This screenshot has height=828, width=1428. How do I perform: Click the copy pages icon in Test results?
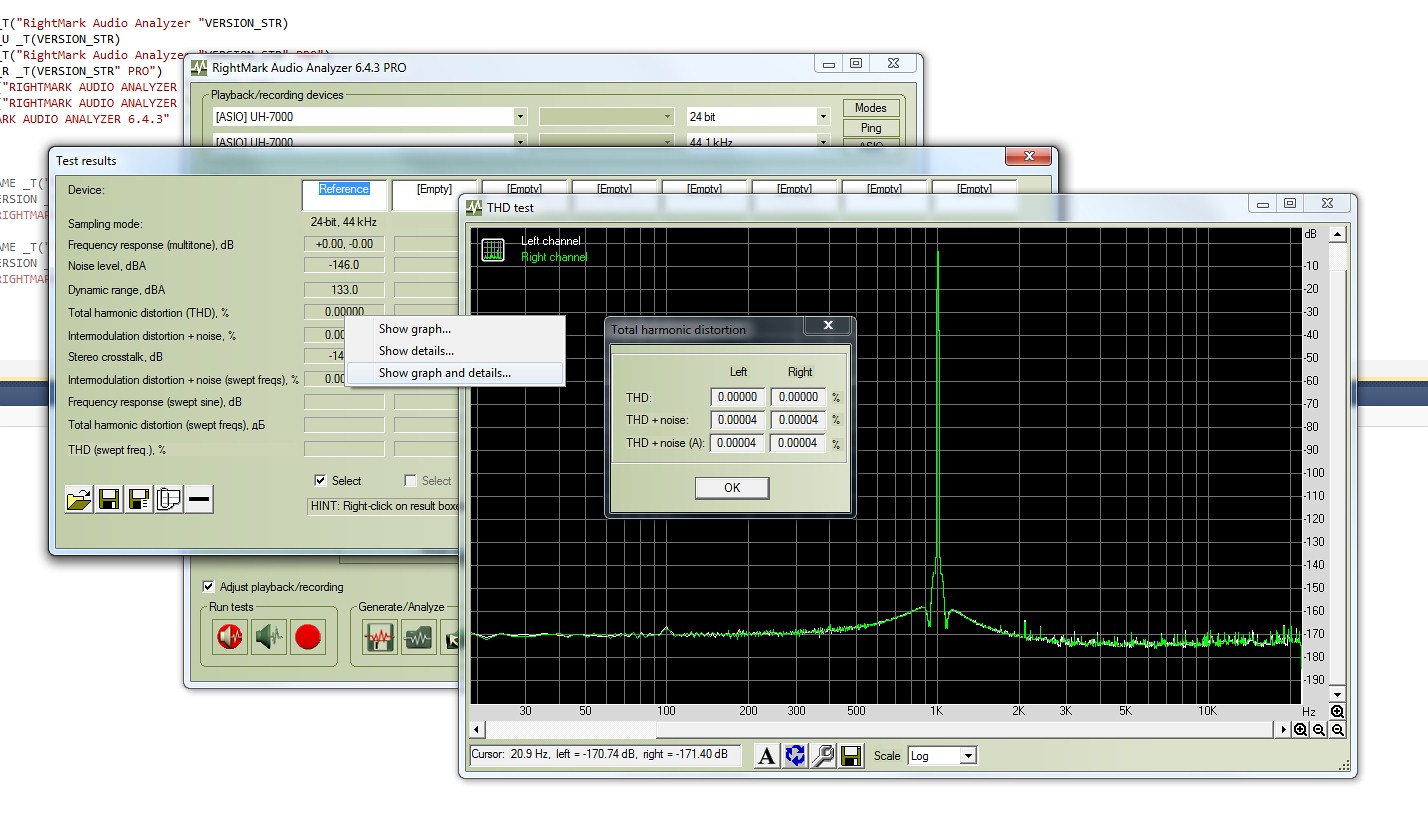click(x=169, y=500)
